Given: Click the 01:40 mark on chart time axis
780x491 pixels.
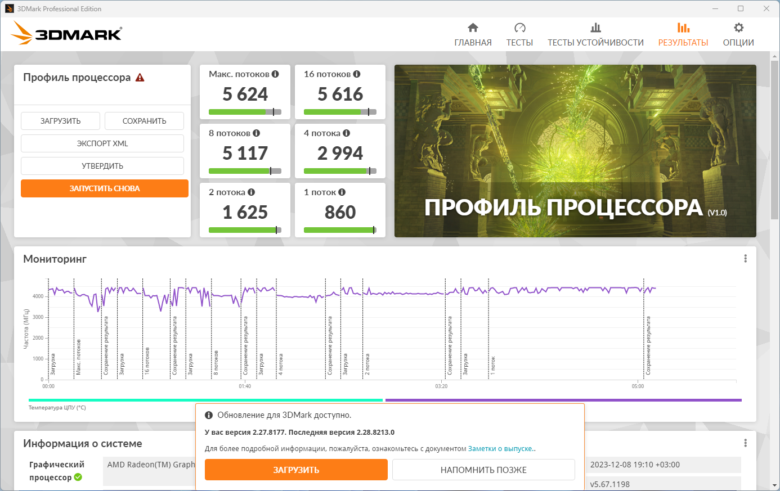Looking at the screenshot, I should pyautogui.click(x=244, y=386).
